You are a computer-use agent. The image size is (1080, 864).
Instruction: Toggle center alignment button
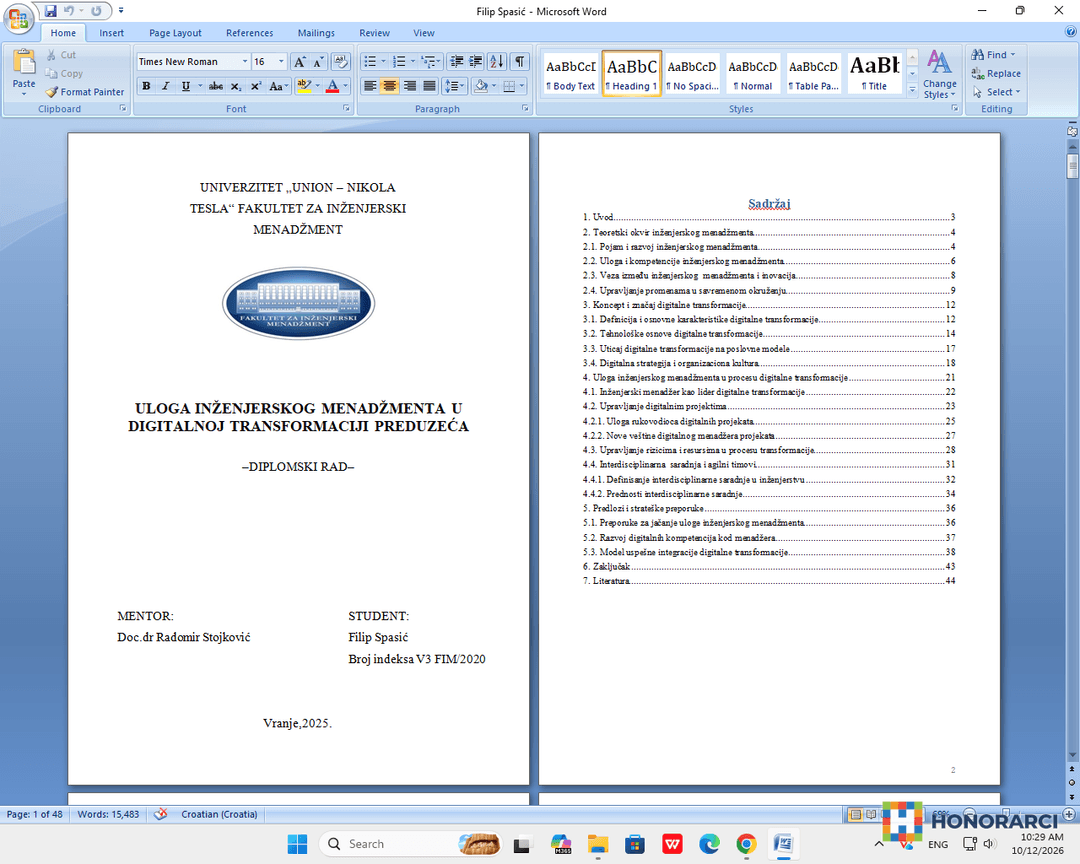click(390, 86)
